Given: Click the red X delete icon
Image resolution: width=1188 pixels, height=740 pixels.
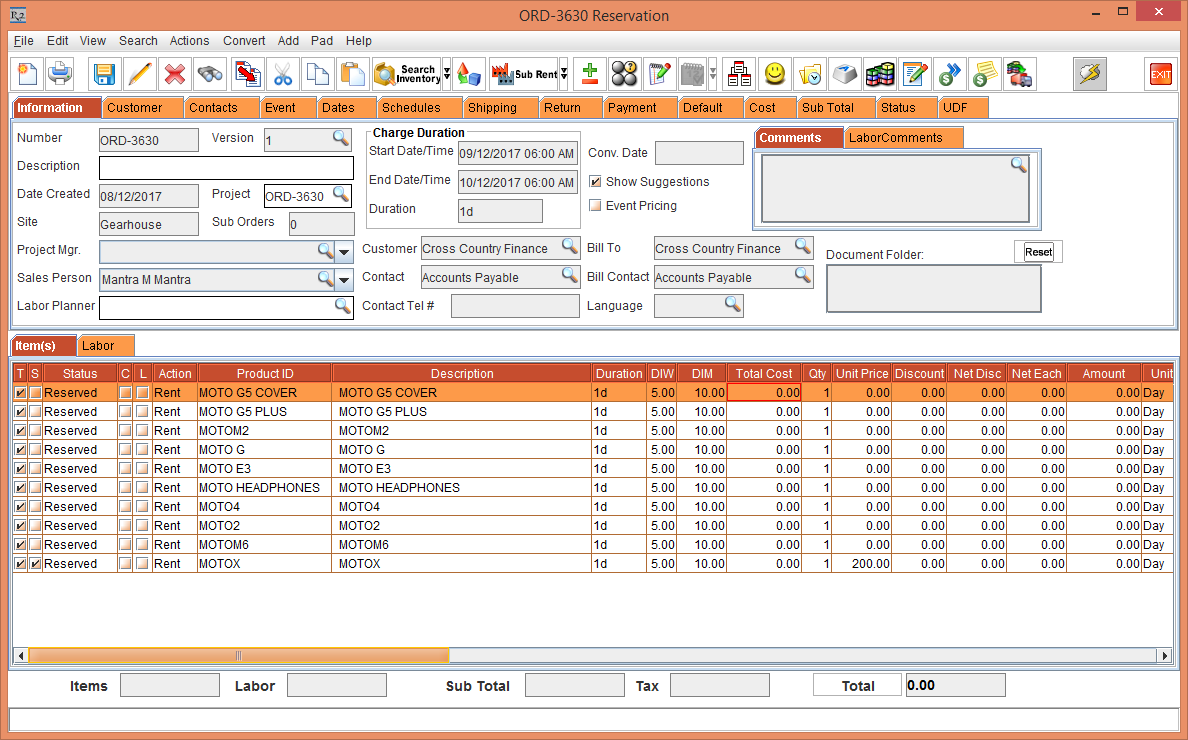Looking at the screenshot, I should (175, 74).
